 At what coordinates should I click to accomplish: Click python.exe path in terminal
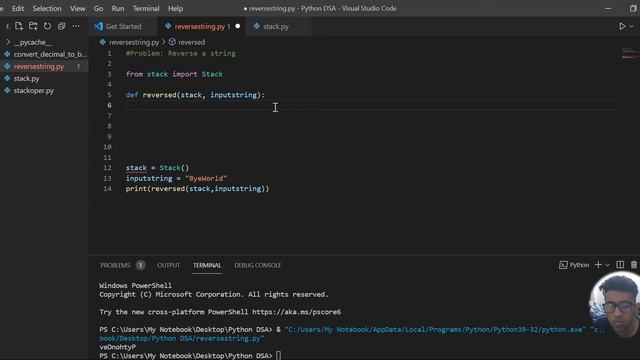coord(435,329)
